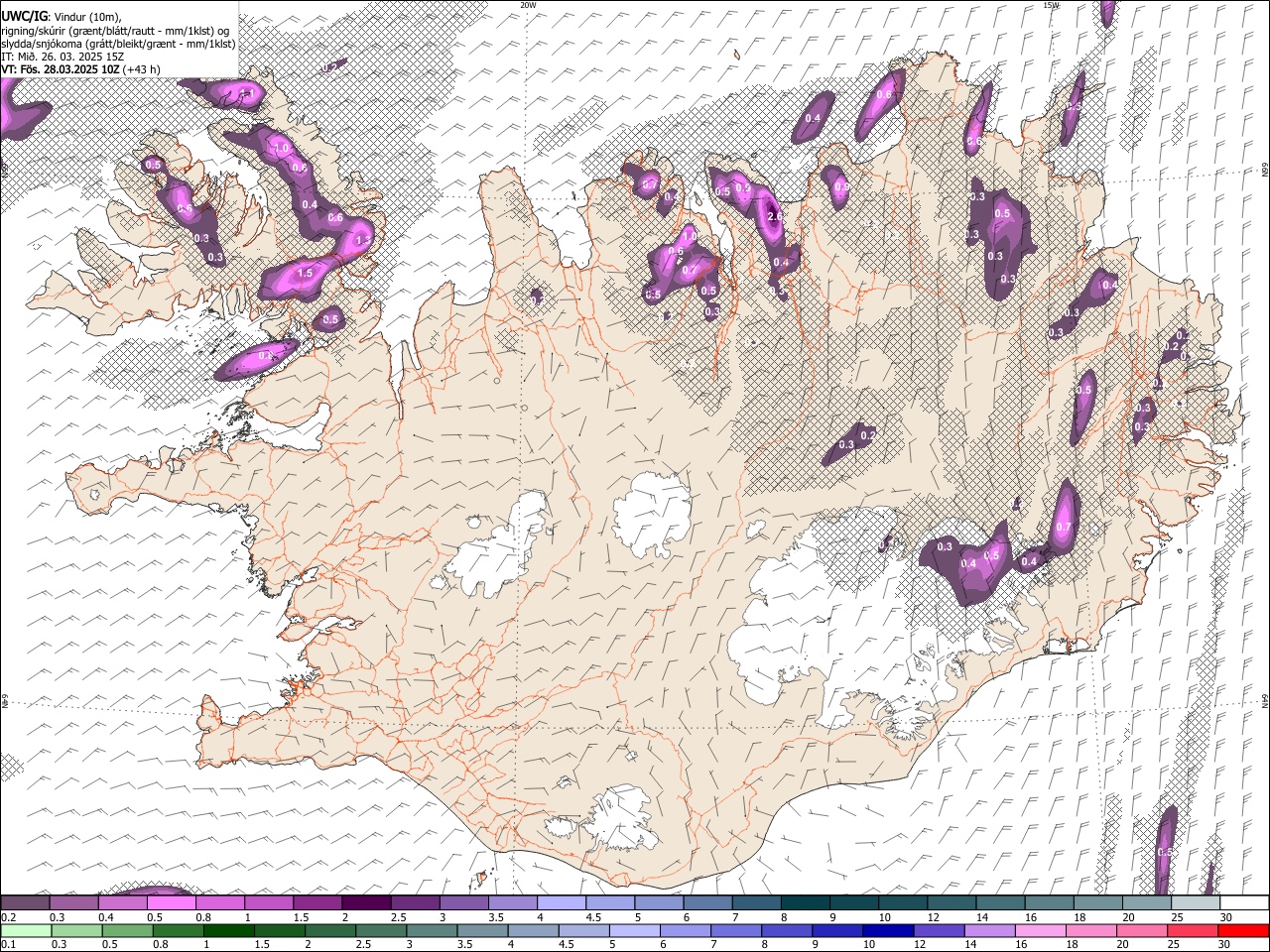Click the 'VT: Fös. 28.03.2025 10Z' valid time

62,69
